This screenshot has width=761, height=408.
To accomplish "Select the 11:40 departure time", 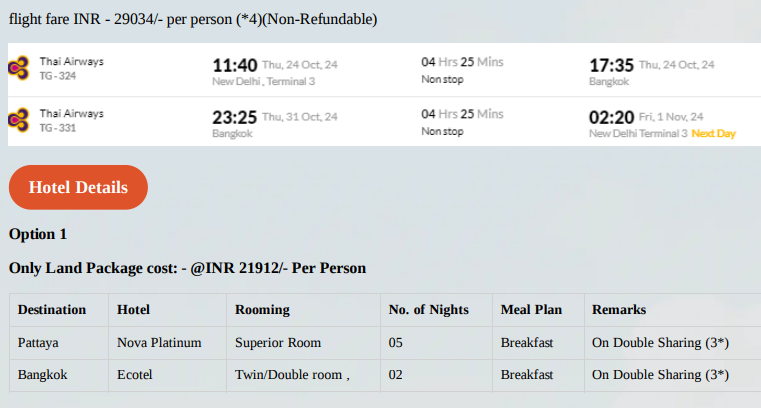I will point(235,65).
